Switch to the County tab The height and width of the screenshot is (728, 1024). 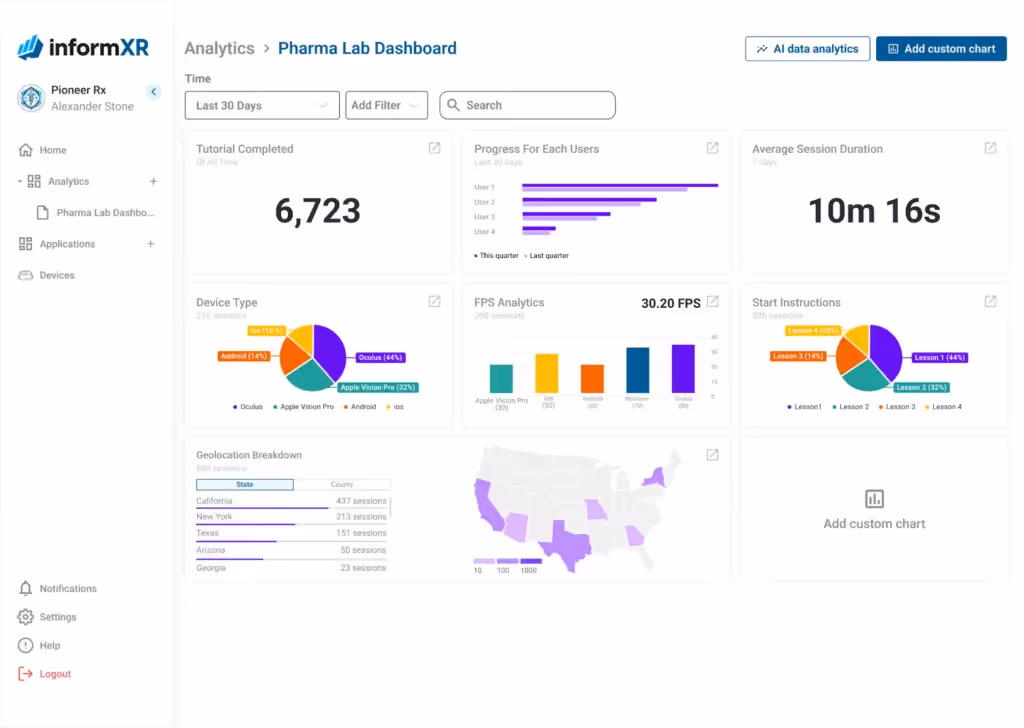coord(342,484)
